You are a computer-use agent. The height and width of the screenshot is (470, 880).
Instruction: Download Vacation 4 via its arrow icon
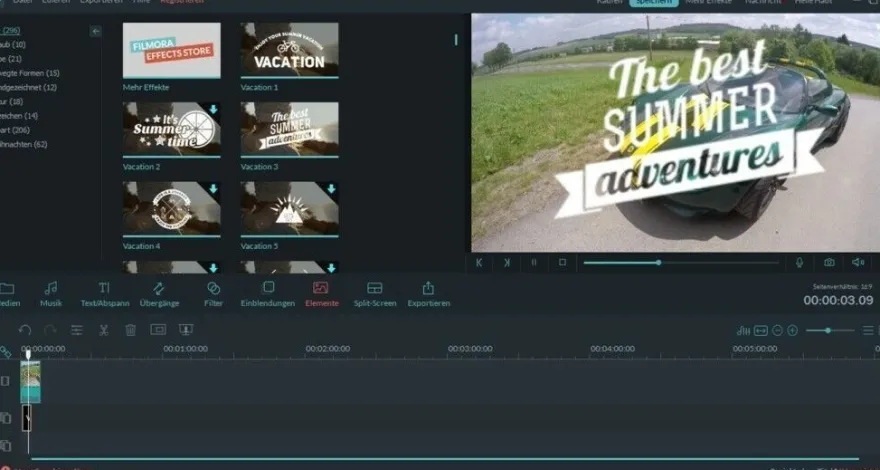[x=213, y=189]
